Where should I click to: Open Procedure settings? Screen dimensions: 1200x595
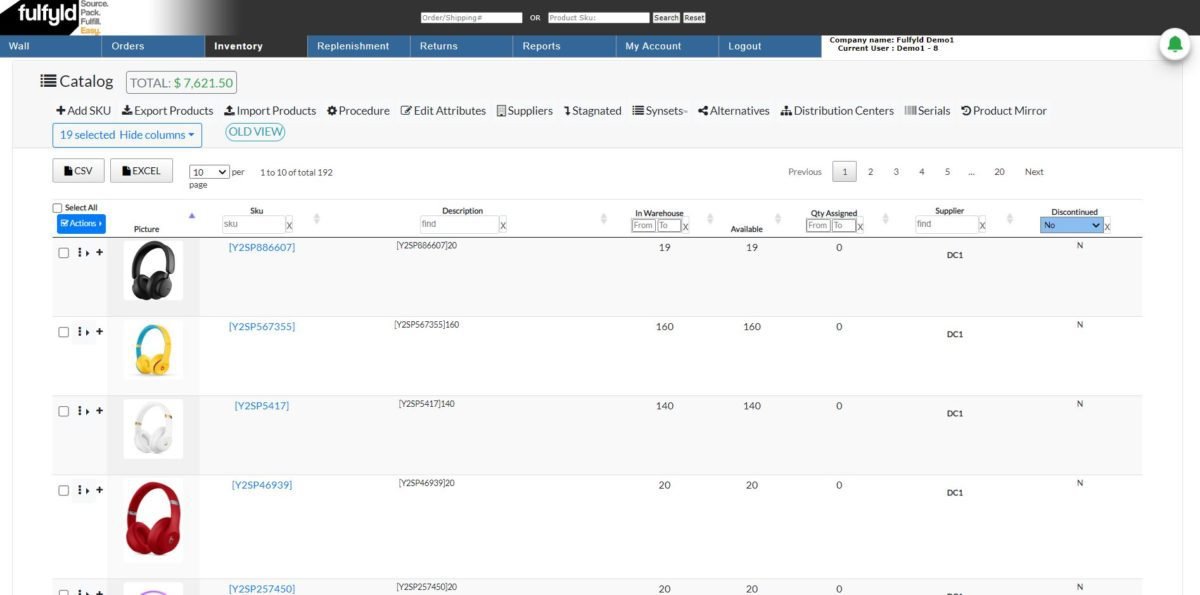358,111
